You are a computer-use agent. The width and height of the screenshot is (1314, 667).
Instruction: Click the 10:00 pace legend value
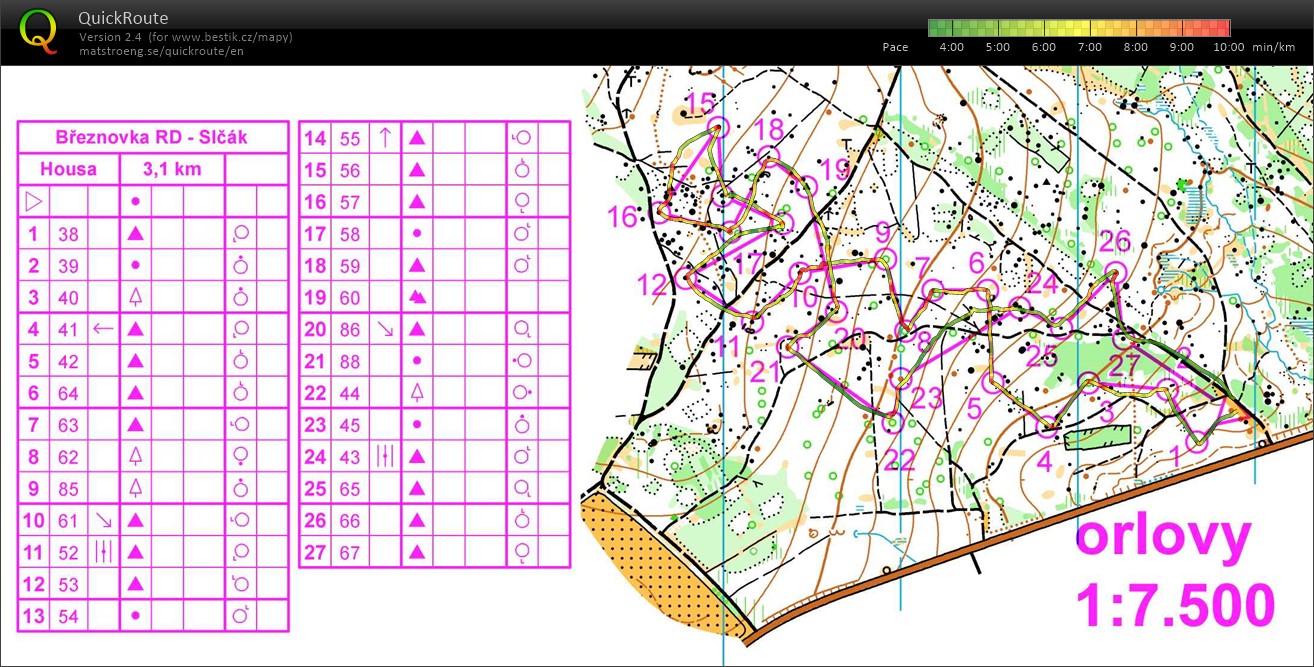(1229, 47)
